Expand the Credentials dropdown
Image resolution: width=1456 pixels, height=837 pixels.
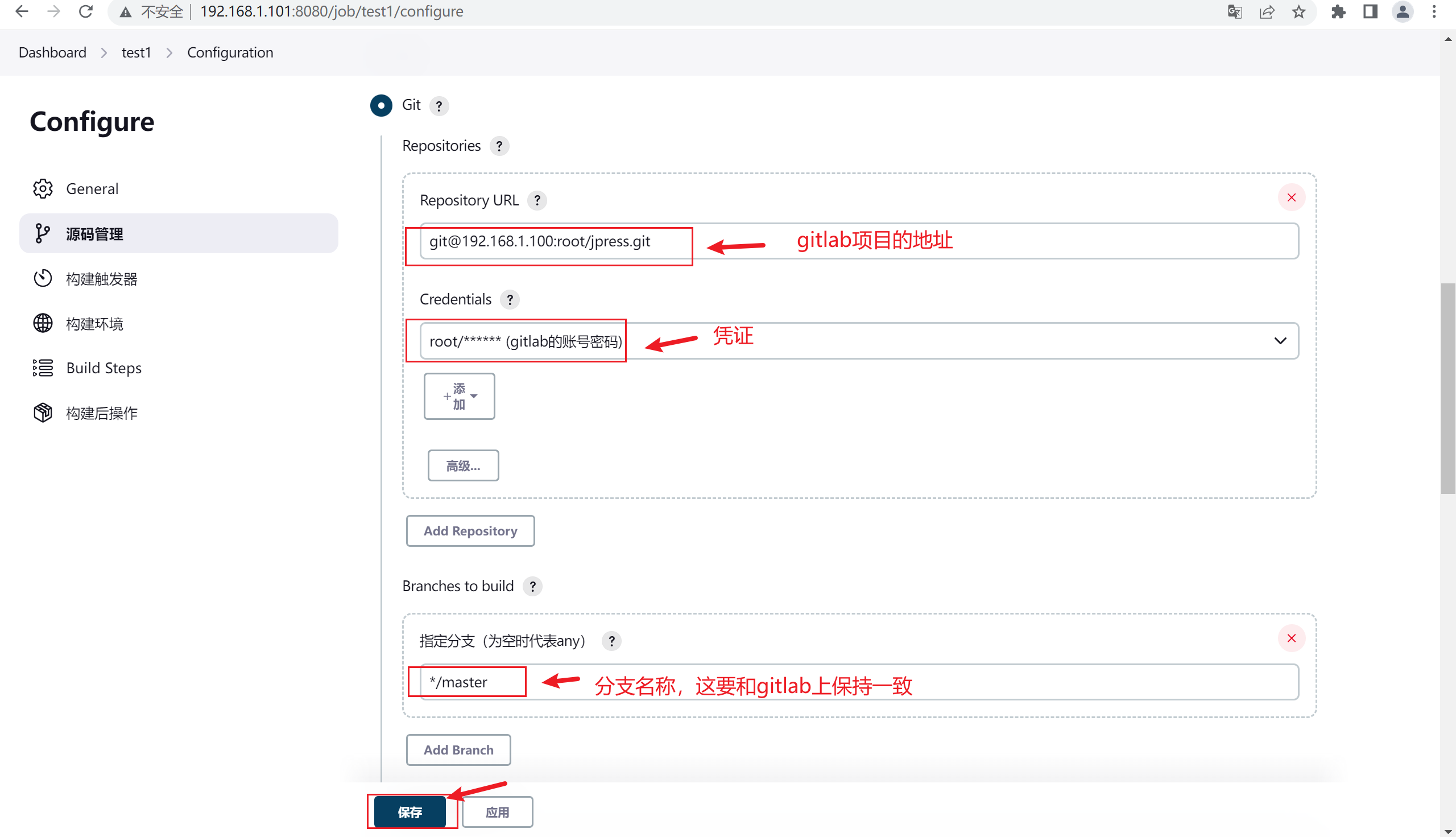click(x=859, y=341)
